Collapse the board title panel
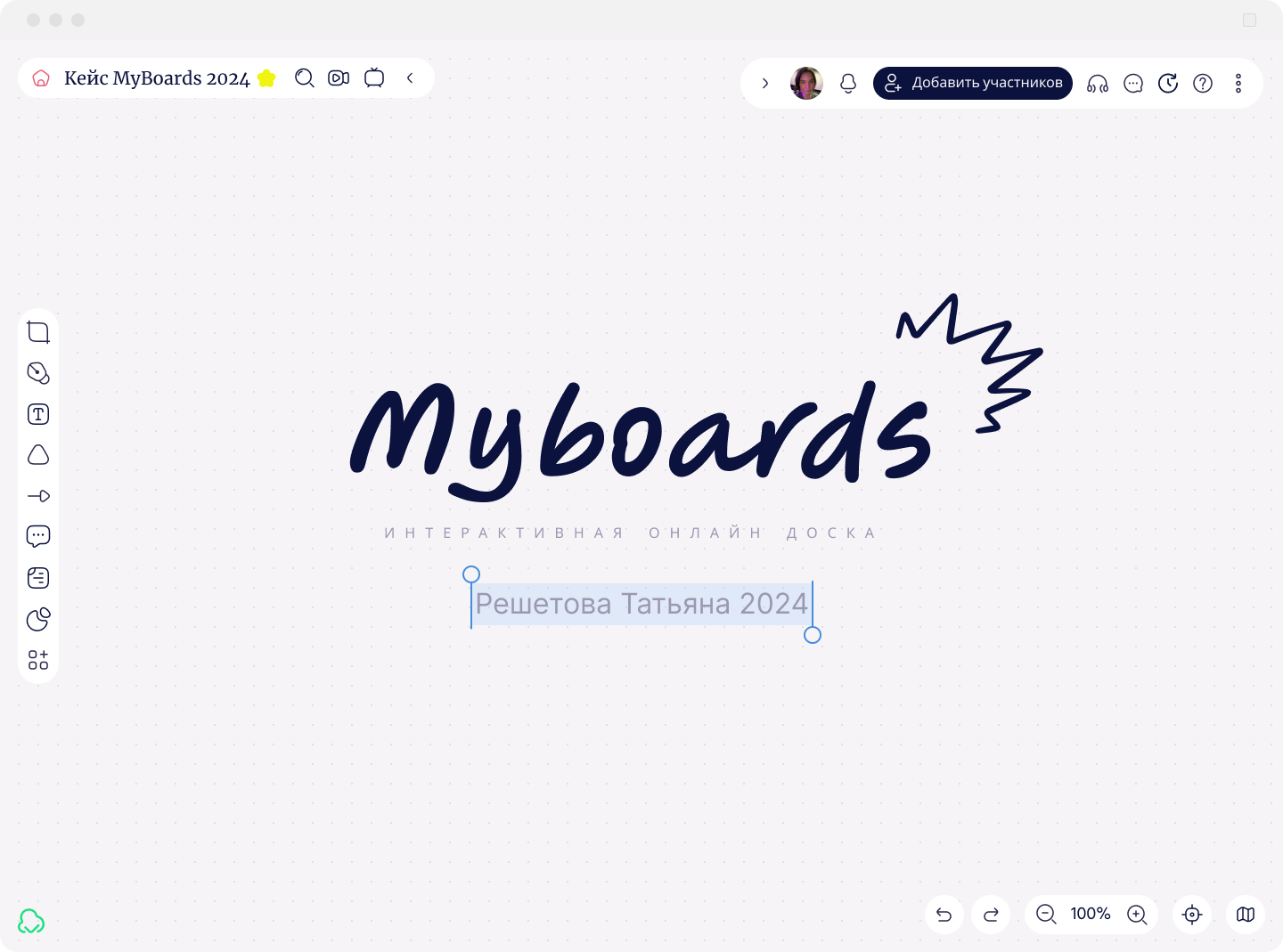1283x952 pixels. click(410, 78)
